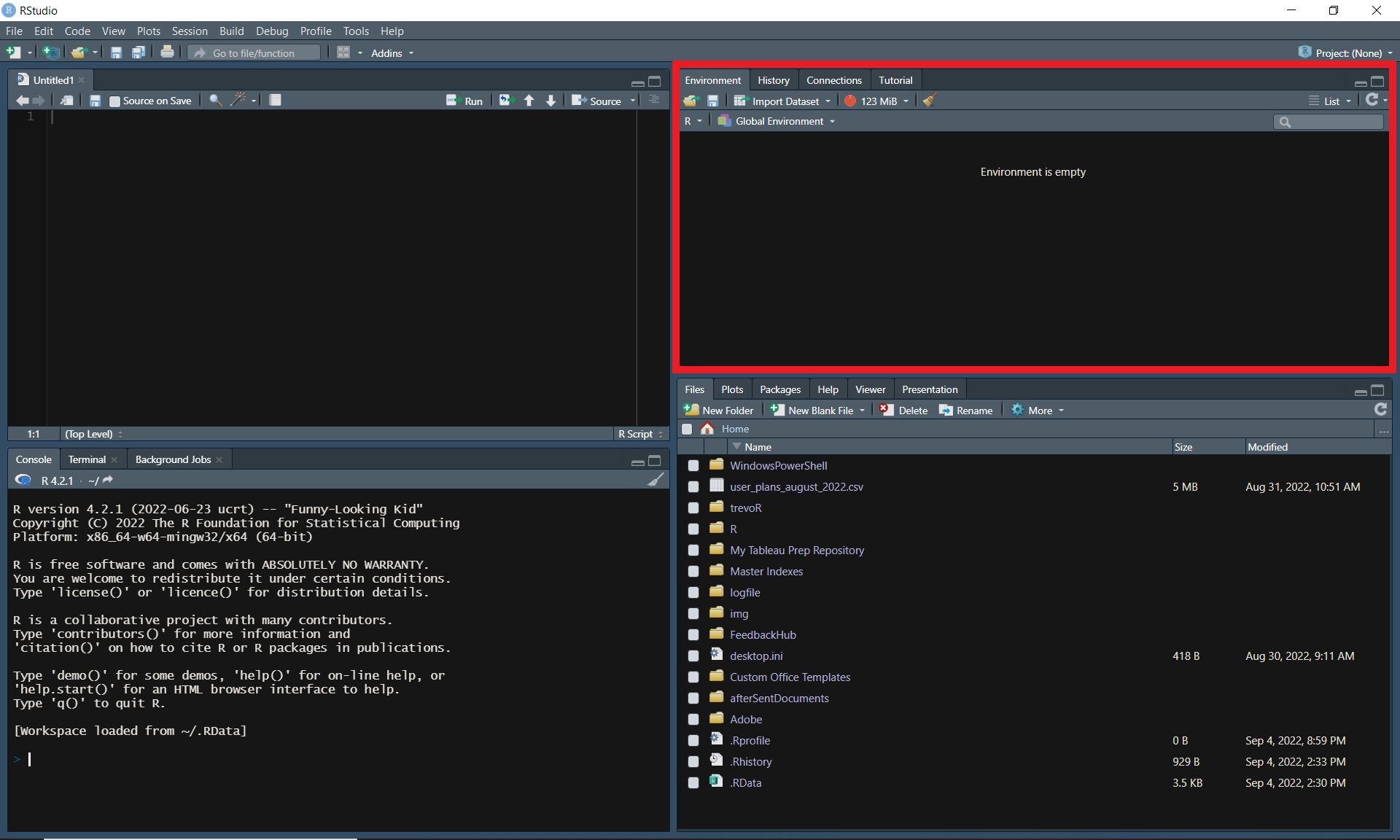This screenshot has height=840, width=1400.
Task: Select the desktop.ini file checkbox
Action: 693,656
